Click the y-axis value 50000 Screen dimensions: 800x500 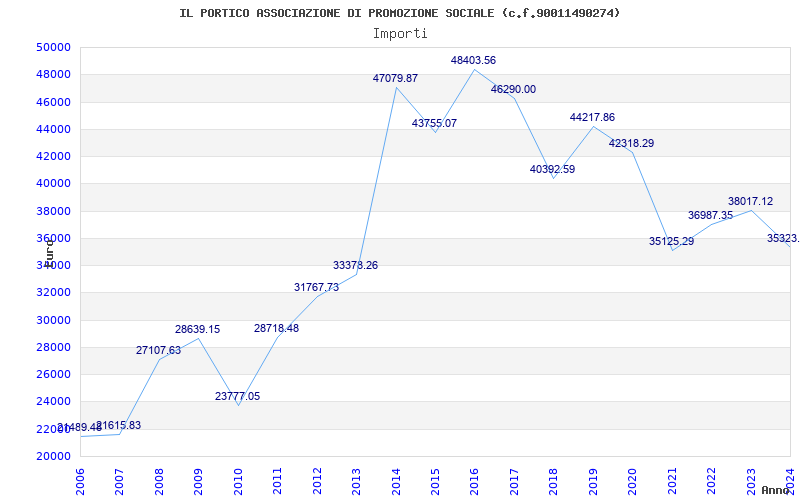(53, 47)
